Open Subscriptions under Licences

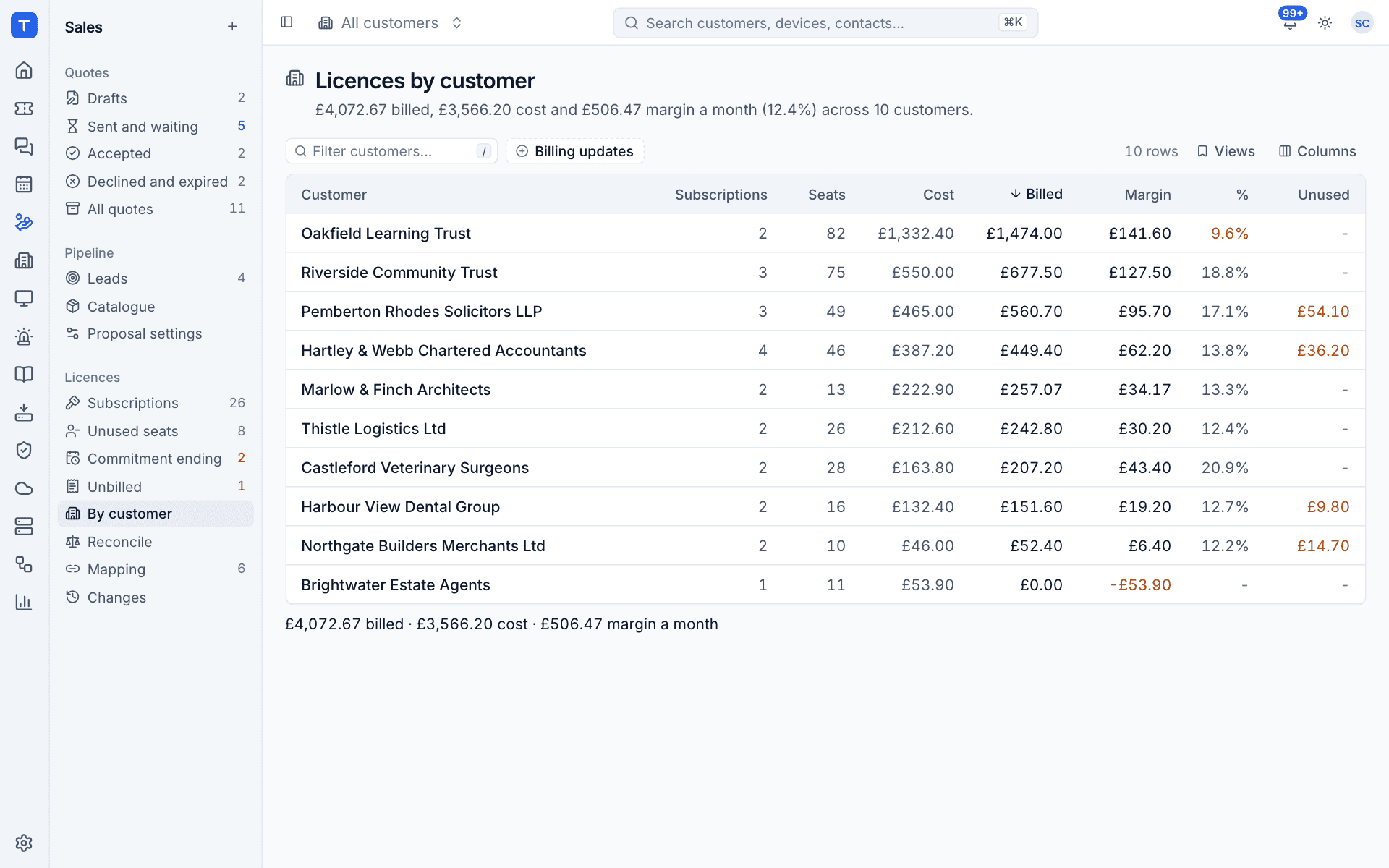pos(156,403)
